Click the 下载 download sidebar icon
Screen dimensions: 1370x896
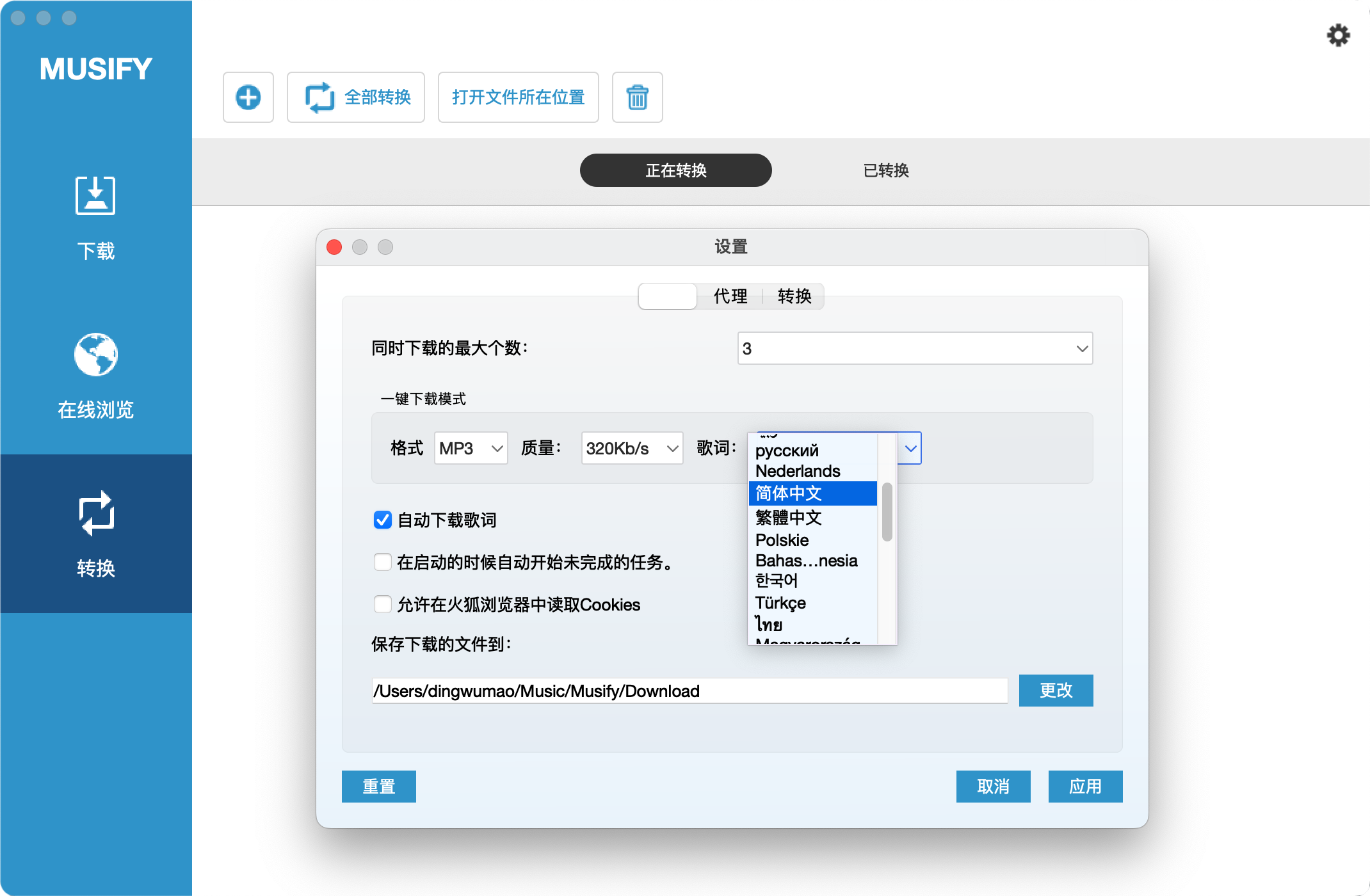(x=95, y=196)
